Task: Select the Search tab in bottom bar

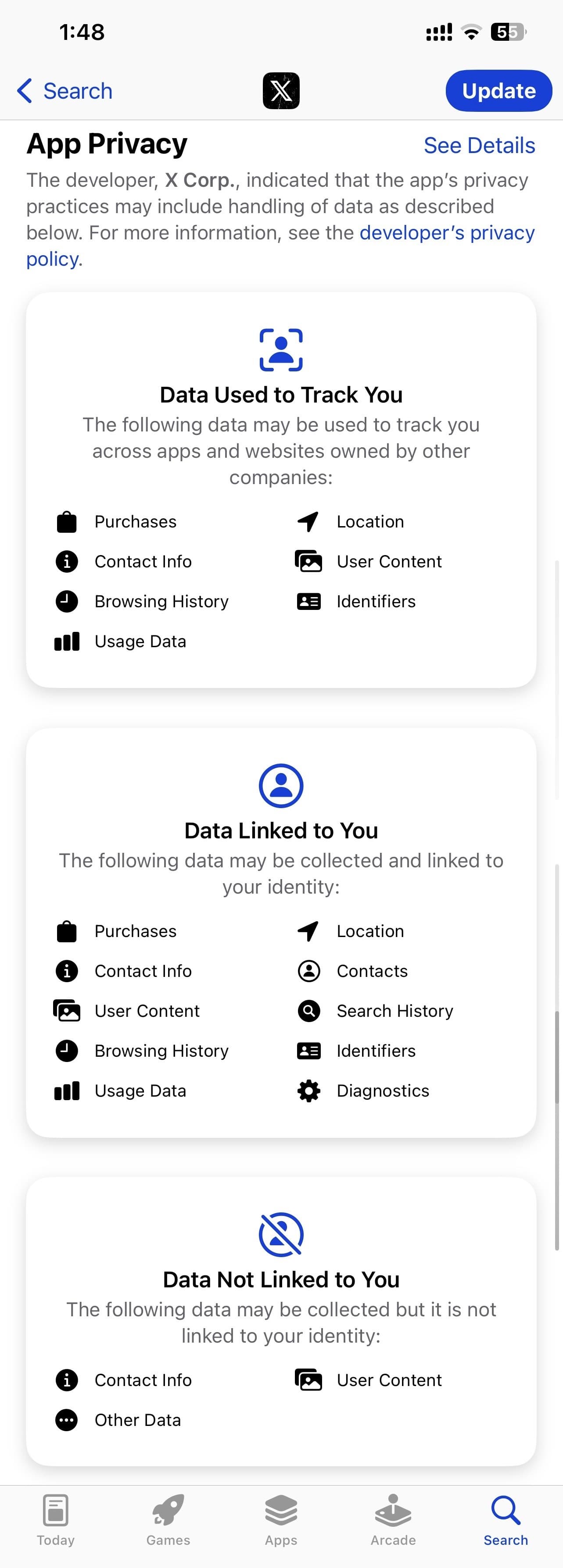Action: [506, 1520]
